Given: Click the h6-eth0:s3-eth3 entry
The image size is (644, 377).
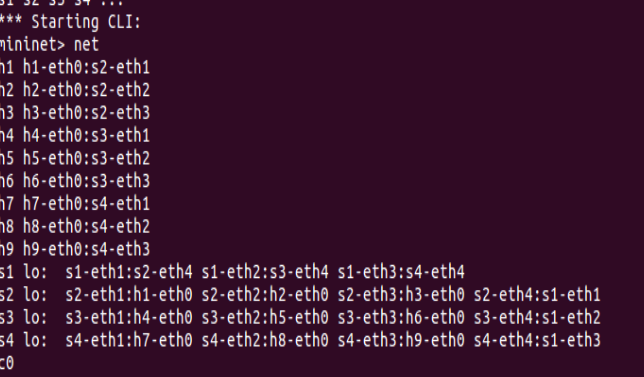Looking at the screenshot, I should (87, 181).
